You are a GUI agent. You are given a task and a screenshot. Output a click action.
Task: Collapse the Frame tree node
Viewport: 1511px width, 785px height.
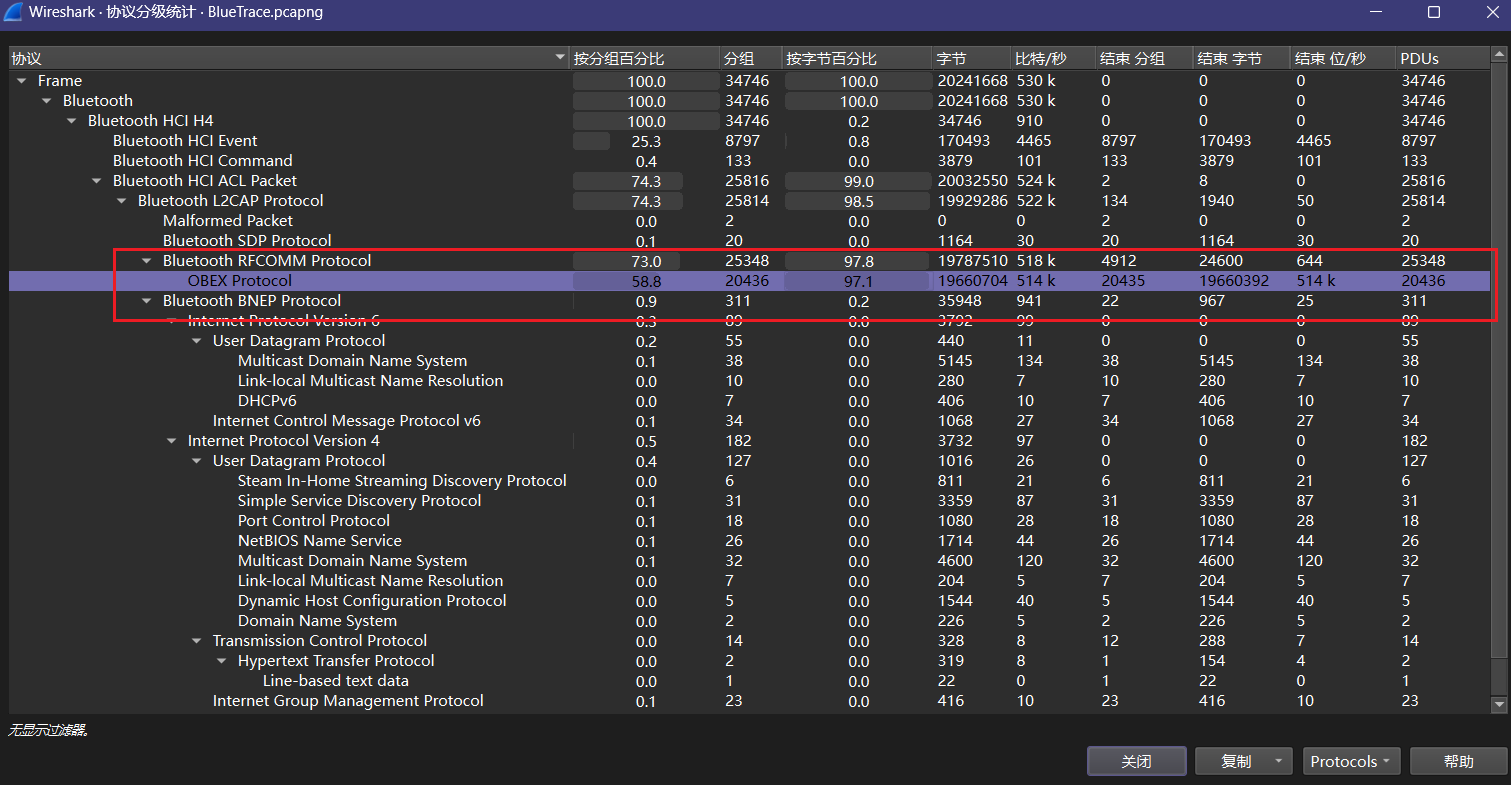[22, 81]
